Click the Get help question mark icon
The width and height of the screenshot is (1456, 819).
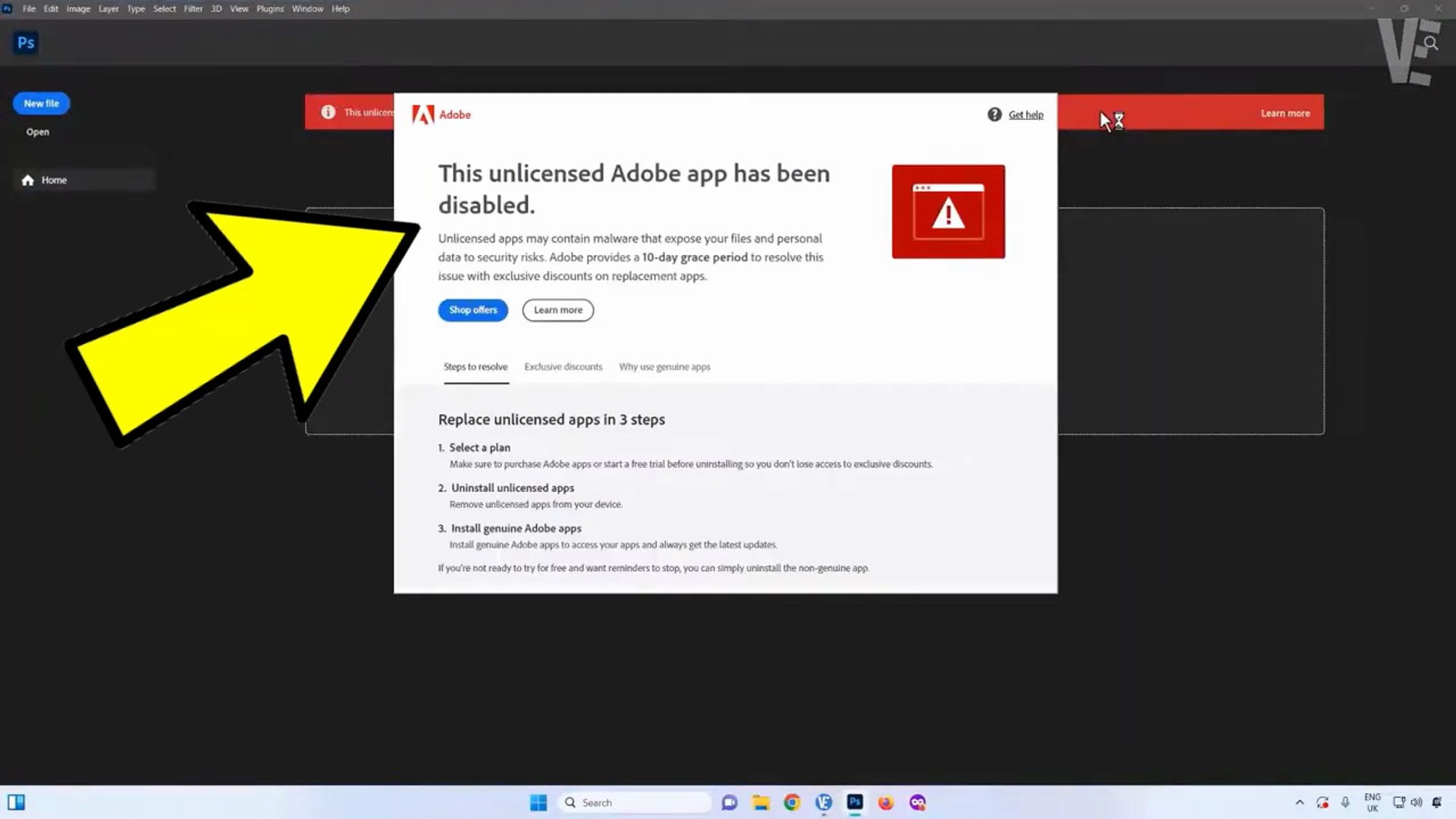click(994, 115)
